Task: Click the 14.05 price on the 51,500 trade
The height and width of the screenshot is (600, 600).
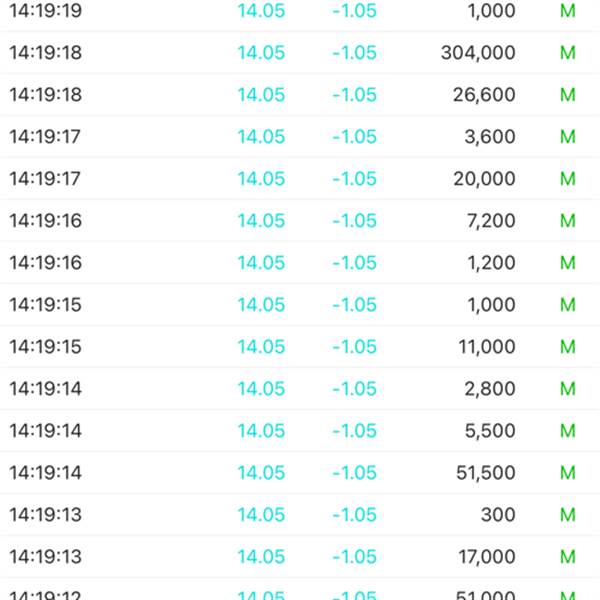Action: tap(261, 473)
